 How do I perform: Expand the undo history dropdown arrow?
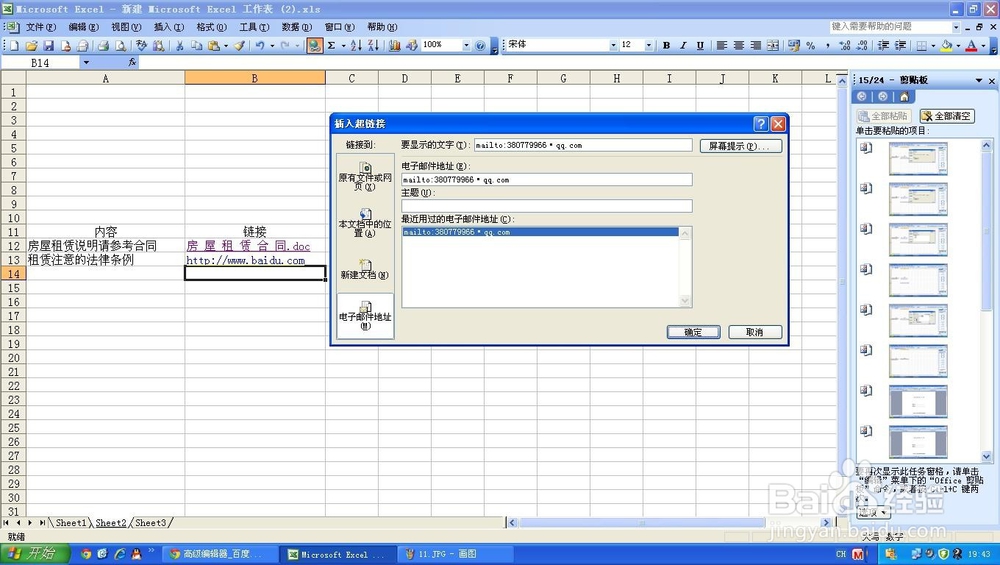(272, 45)
